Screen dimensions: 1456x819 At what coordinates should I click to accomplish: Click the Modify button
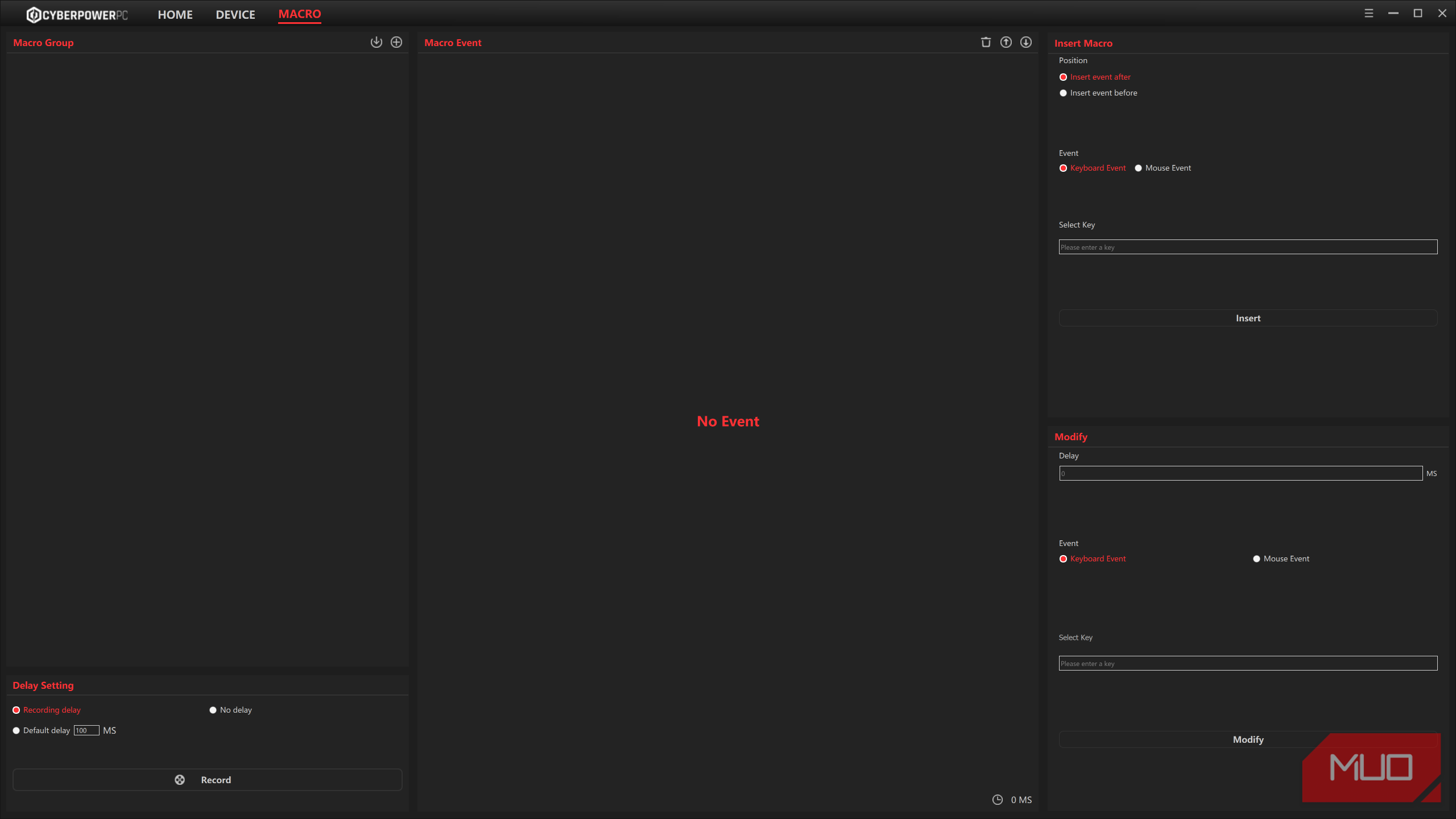1248,739
